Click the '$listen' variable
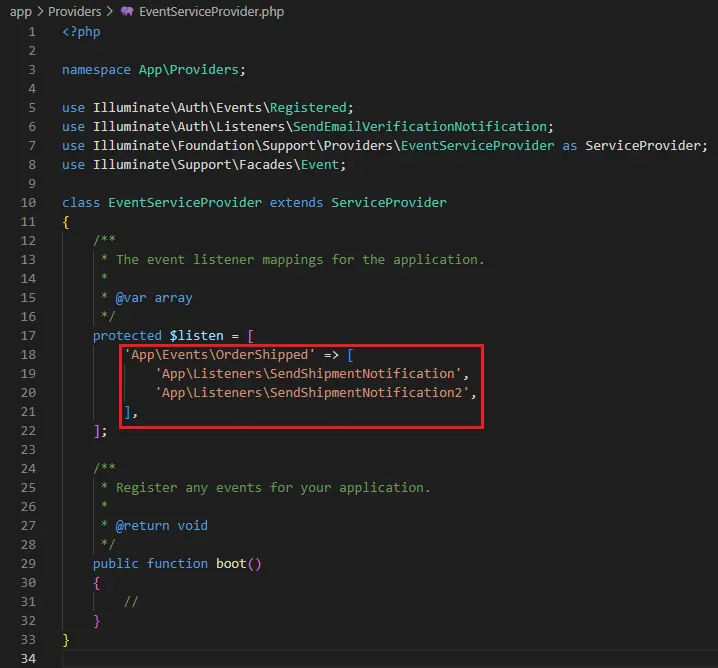The image size is (718, 668). 196,336
